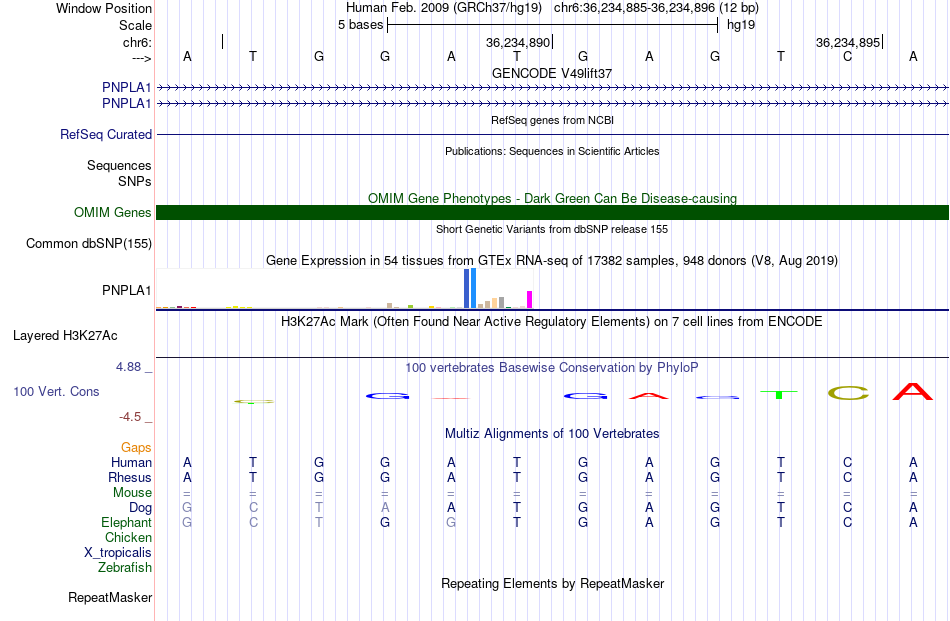Click the Layered H3K27Ac track label
The height and width of the screenshot is (621, 950).
(x=65, y=336)
